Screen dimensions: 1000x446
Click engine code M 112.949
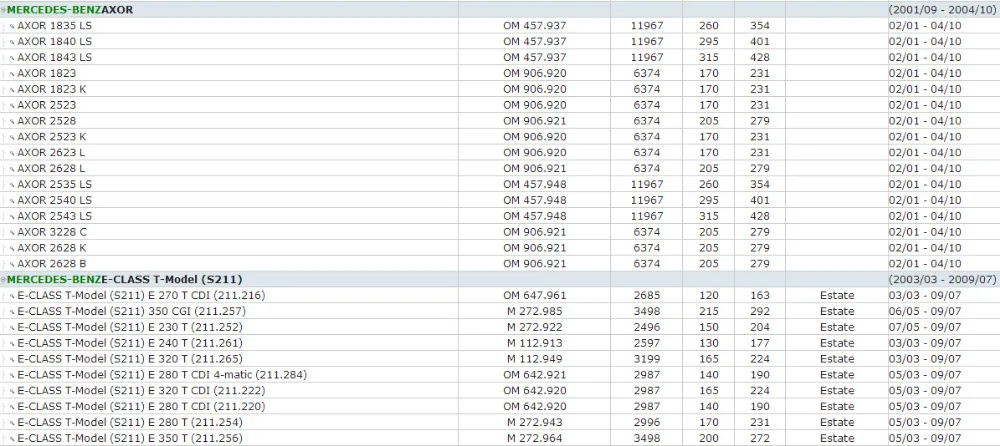534,359
